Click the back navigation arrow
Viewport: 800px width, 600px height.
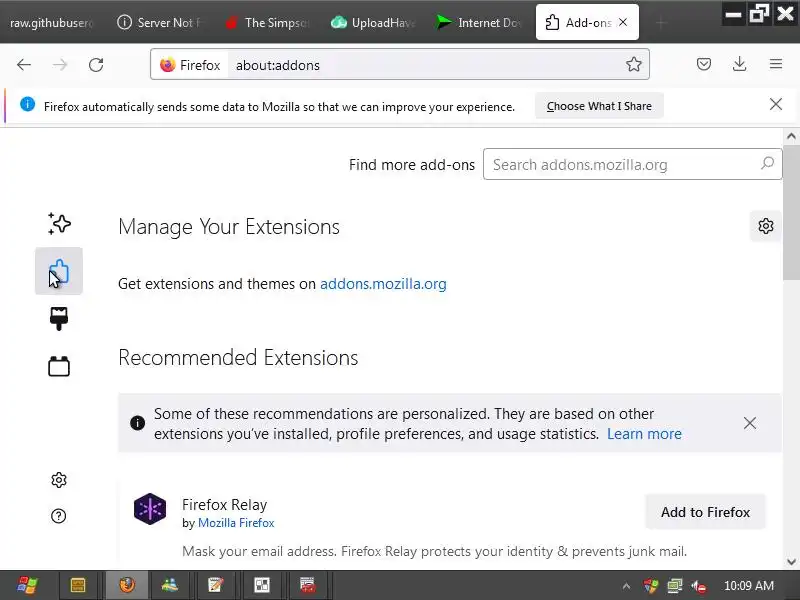click(24, 65)
